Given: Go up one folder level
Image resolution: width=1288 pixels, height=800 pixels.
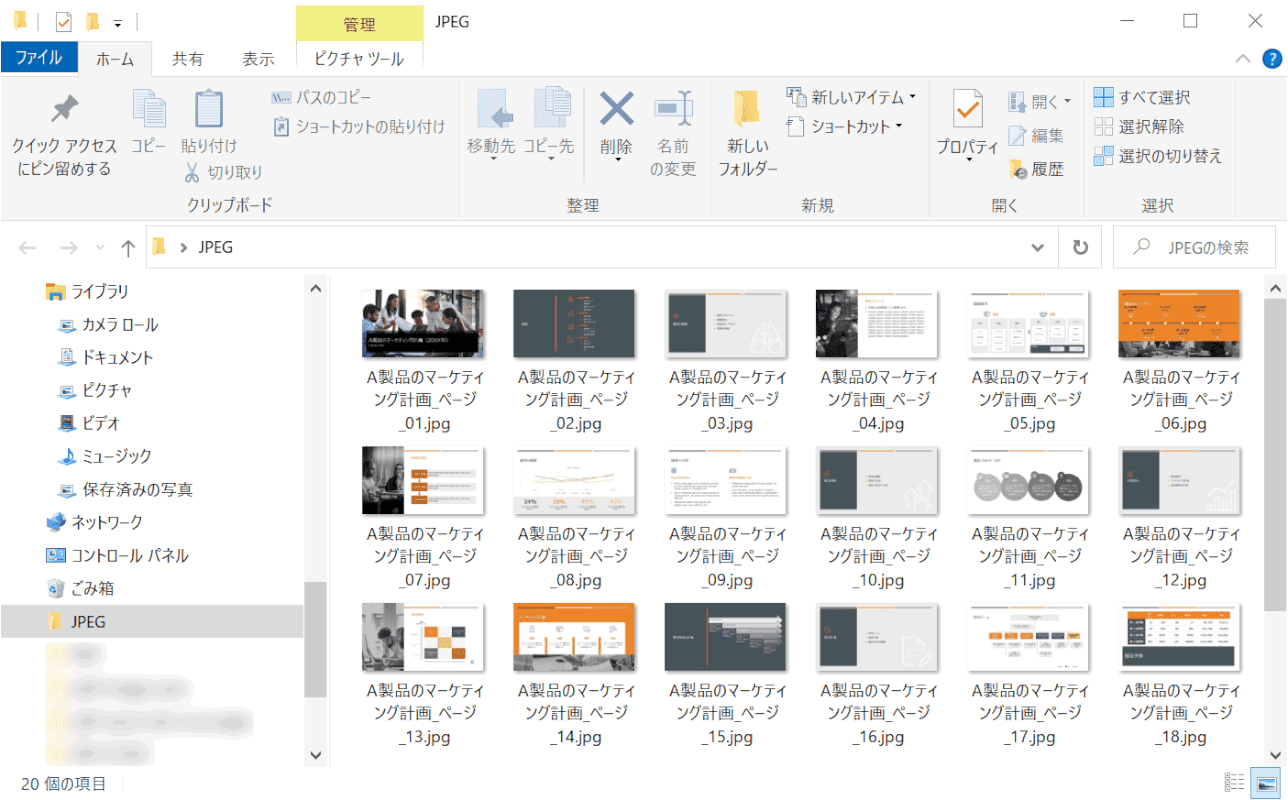Looking at the screenshot, I should 127,247.
